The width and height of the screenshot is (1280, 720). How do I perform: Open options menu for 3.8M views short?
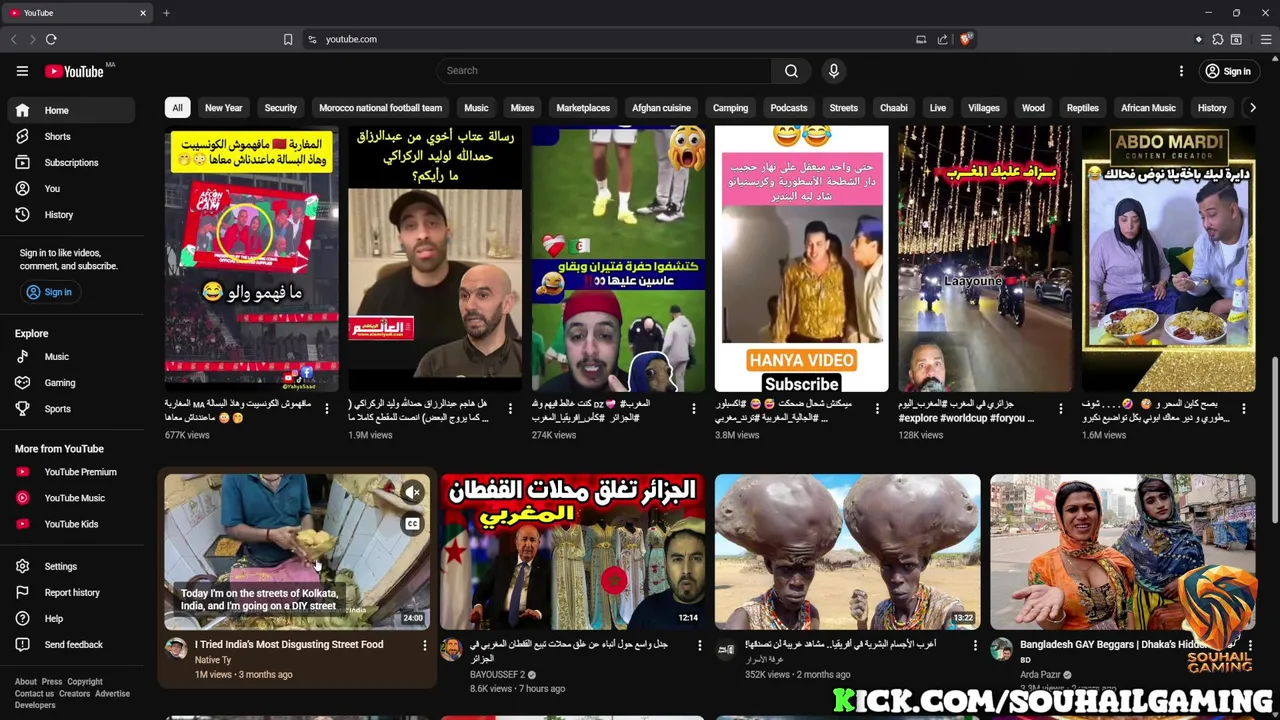coord(877,408)
